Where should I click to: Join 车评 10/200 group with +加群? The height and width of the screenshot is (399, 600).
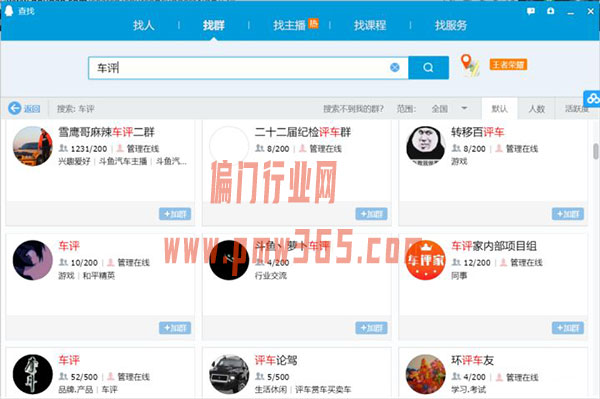tap(175, 328)
